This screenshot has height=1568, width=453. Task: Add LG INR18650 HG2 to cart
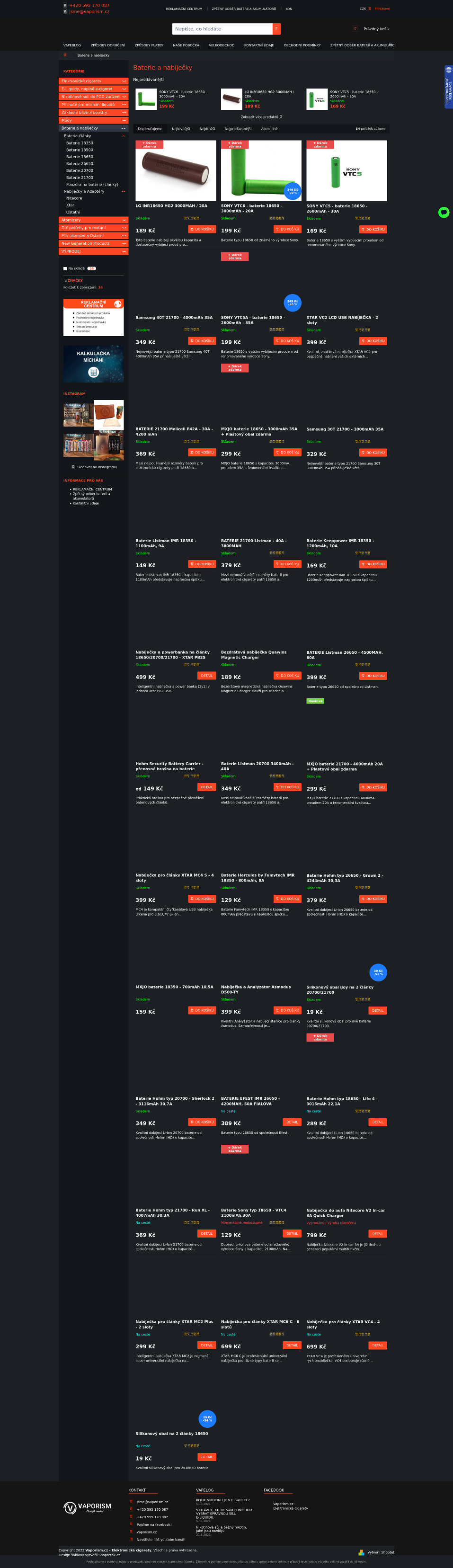(202, 230)
